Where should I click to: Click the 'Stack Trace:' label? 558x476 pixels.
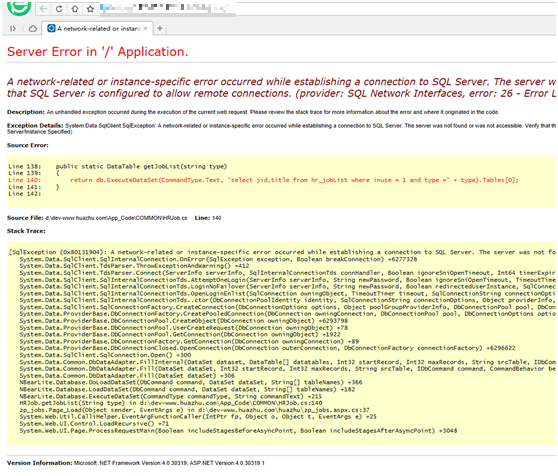26,231
